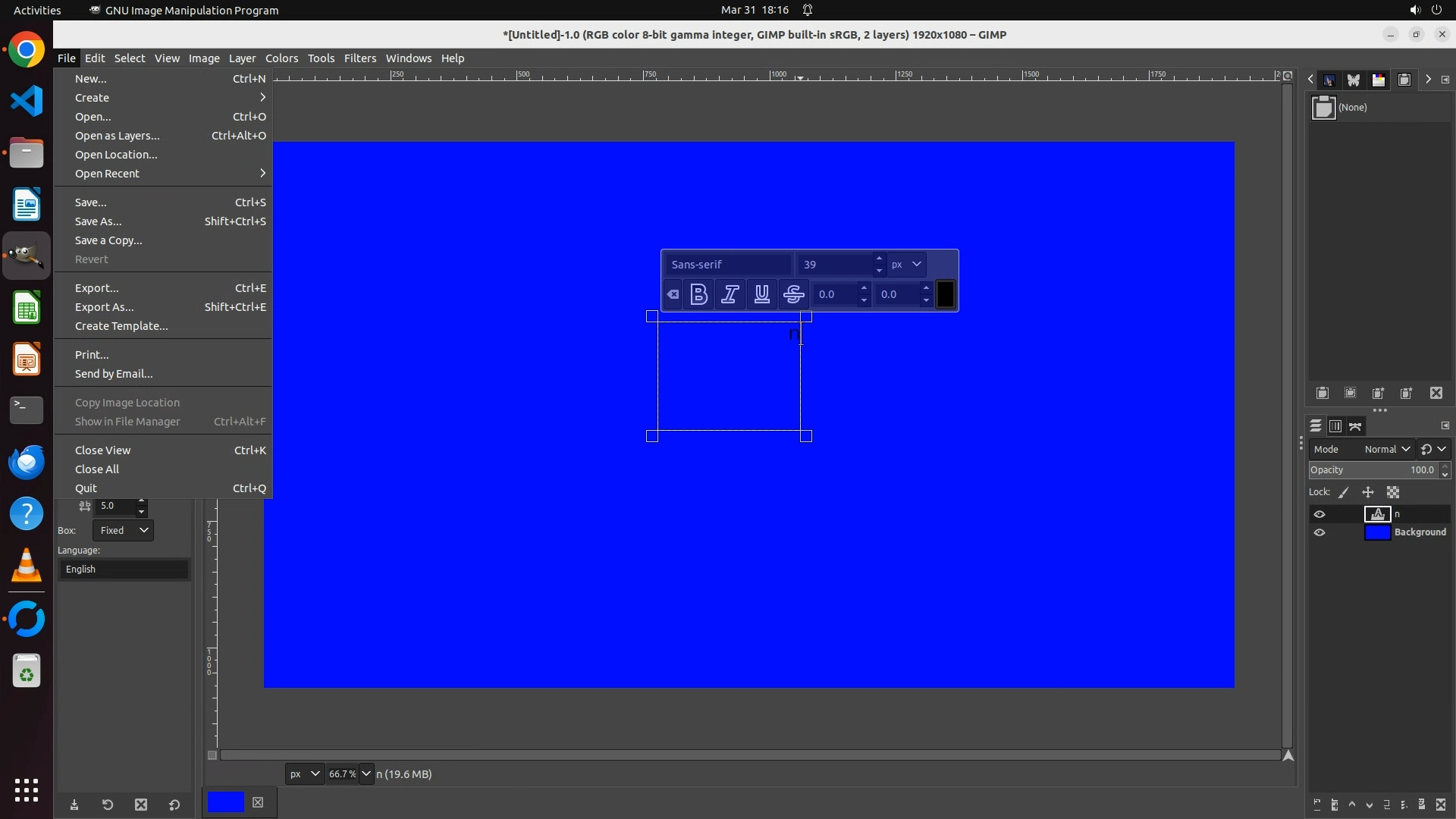Hide the Background layer eye icon
This screenshot has height=819, width=1456.
tap(1319, 532)
